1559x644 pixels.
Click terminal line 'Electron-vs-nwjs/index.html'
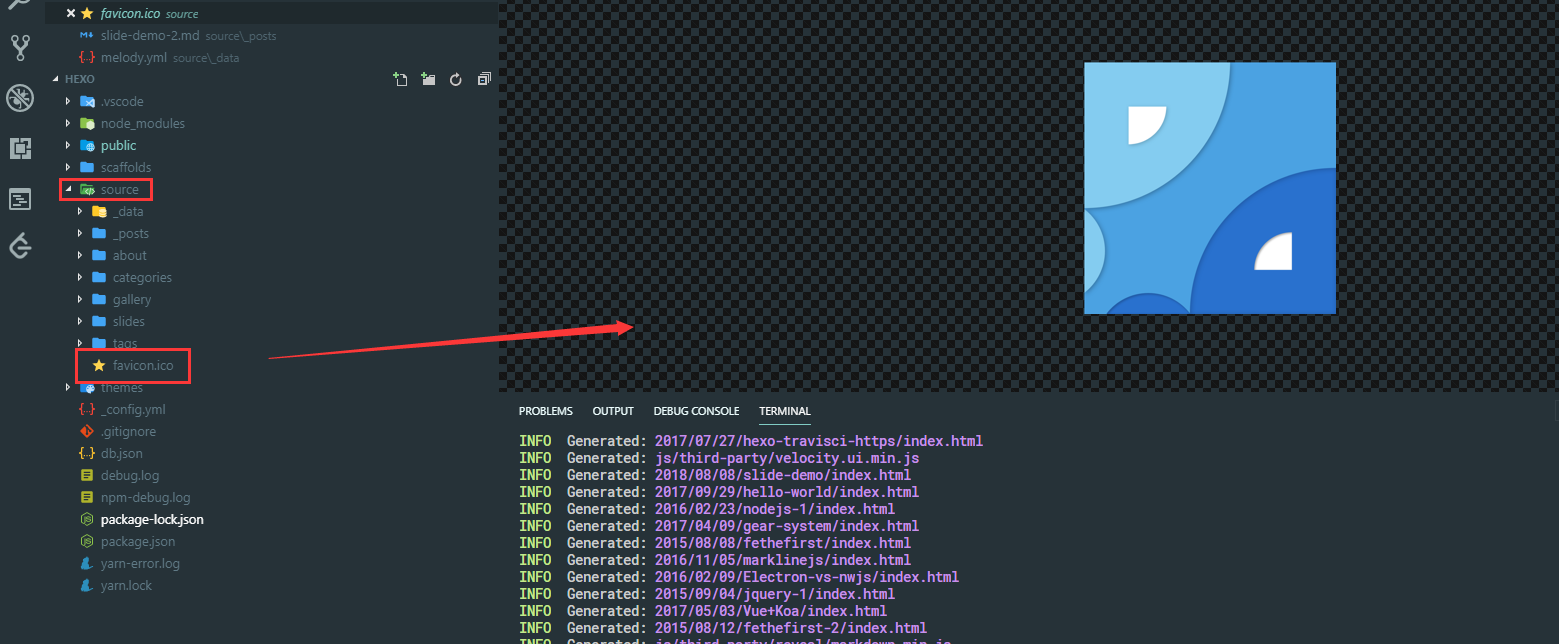click(739, 577)
